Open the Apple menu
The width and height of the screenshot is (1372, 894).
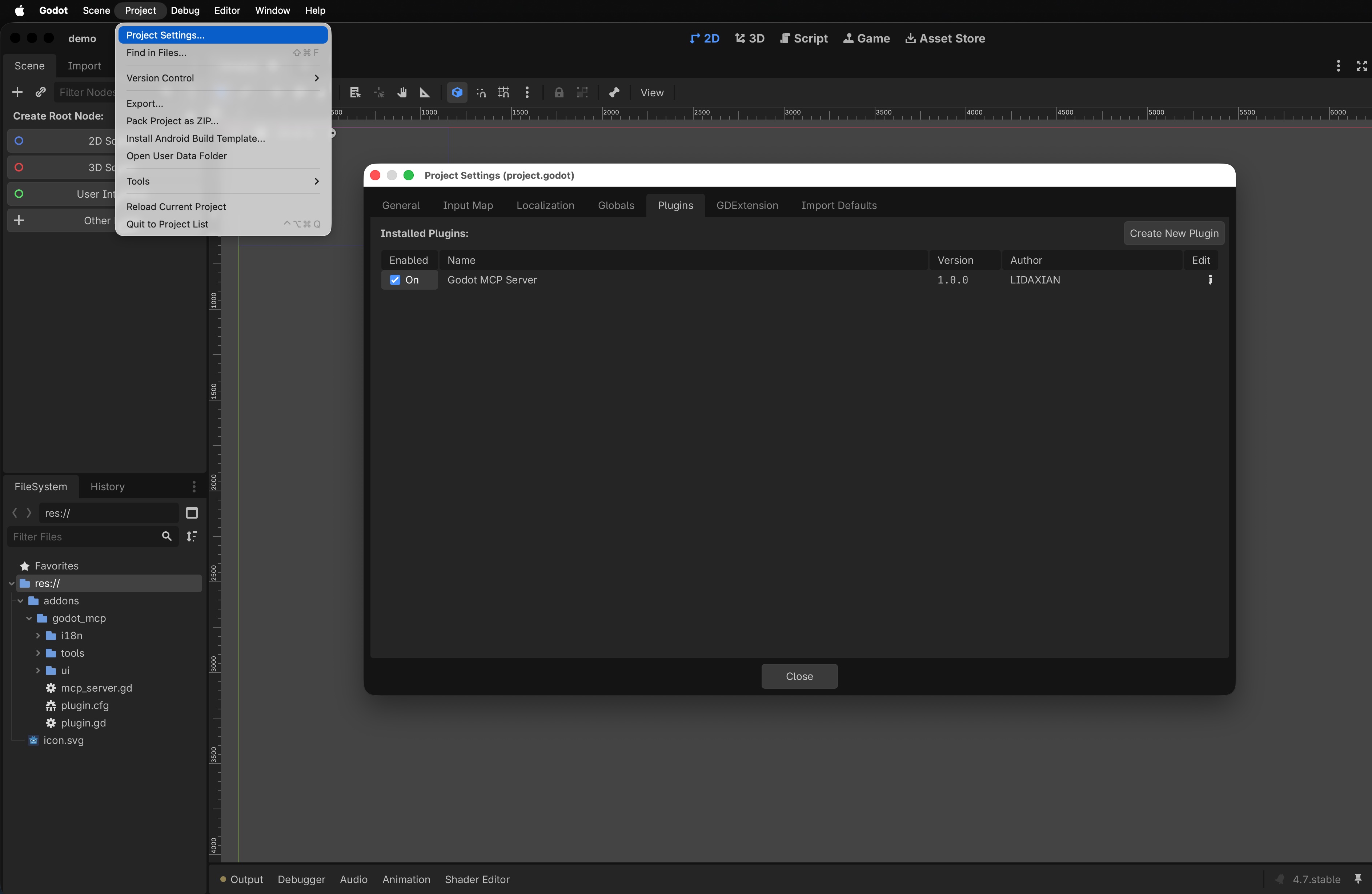click(x=19, y=11)
